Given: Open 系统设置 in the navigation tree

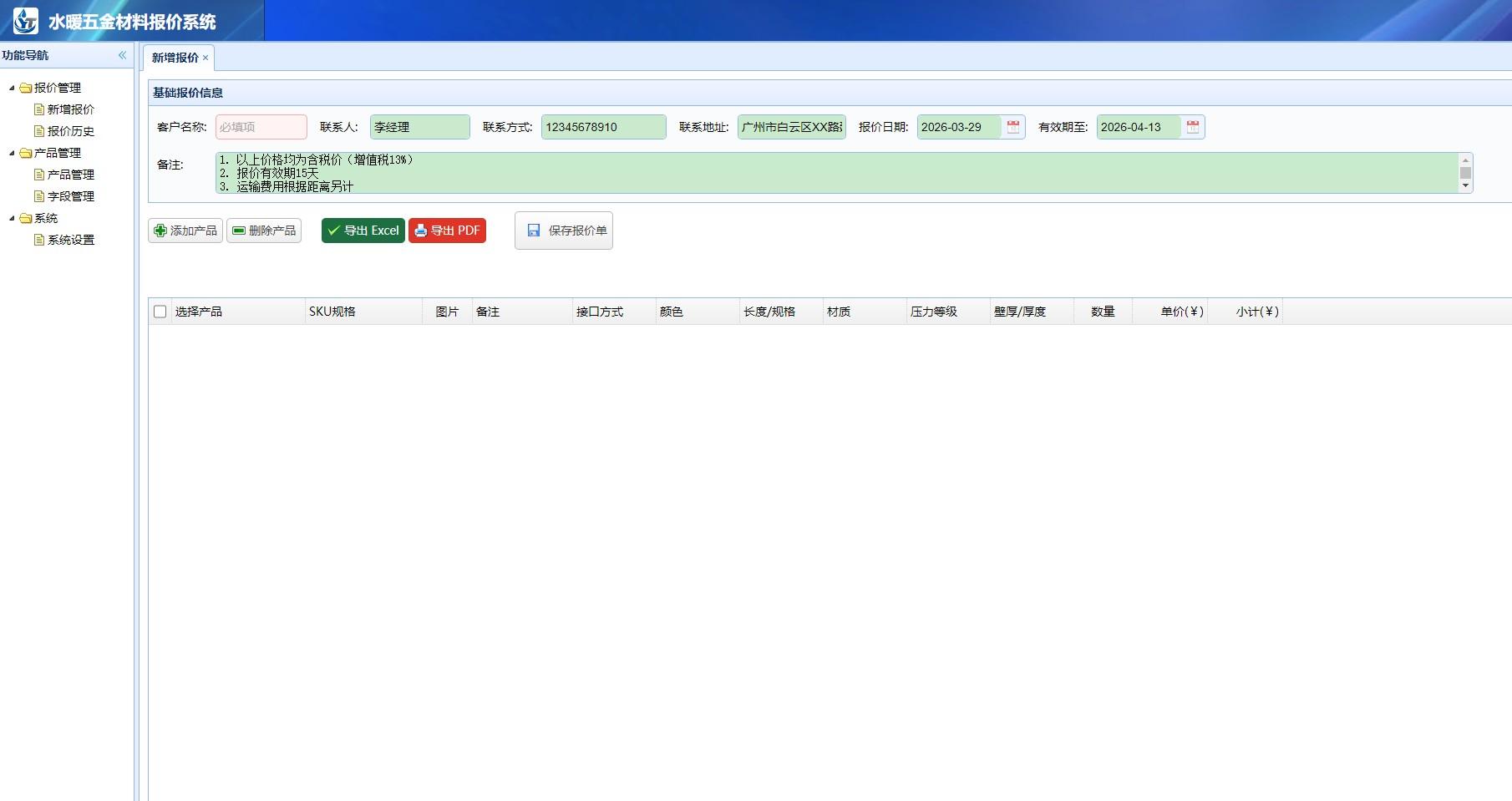Looking at the screenshot, I should [70, 240].
